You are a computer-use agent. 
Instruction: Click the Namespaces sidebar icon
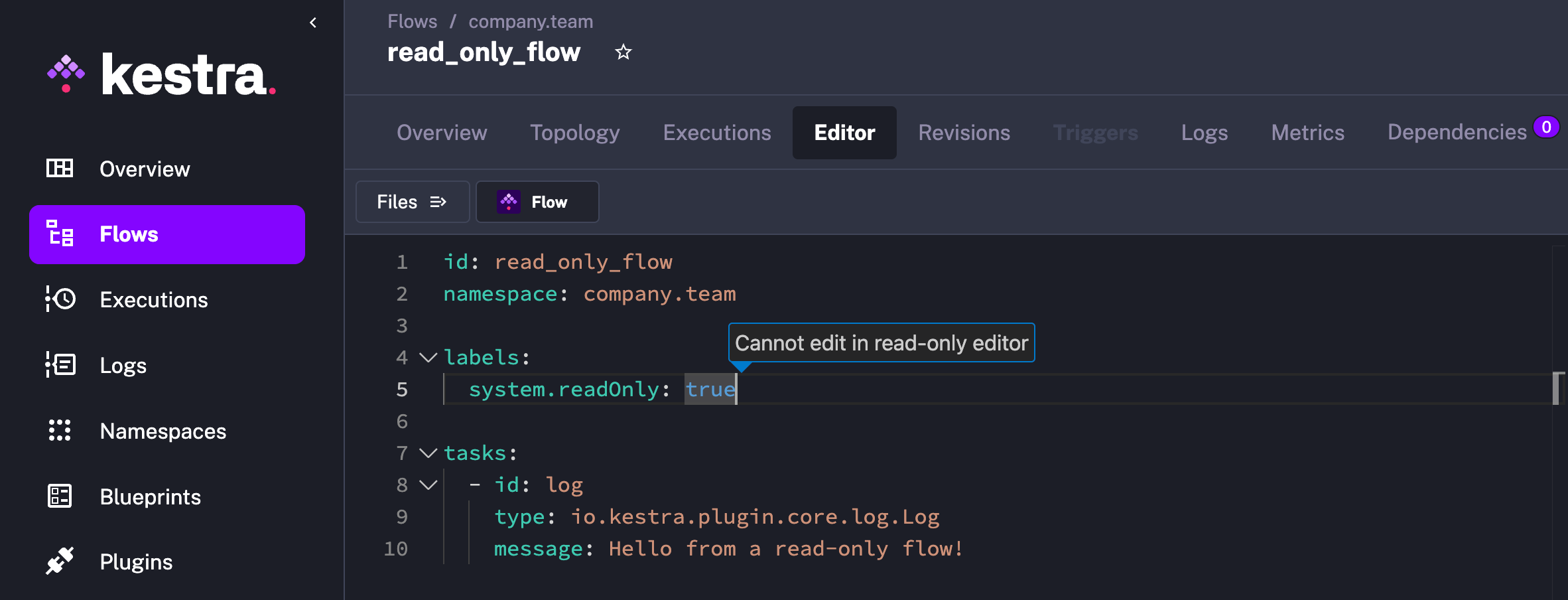[60, 430]
